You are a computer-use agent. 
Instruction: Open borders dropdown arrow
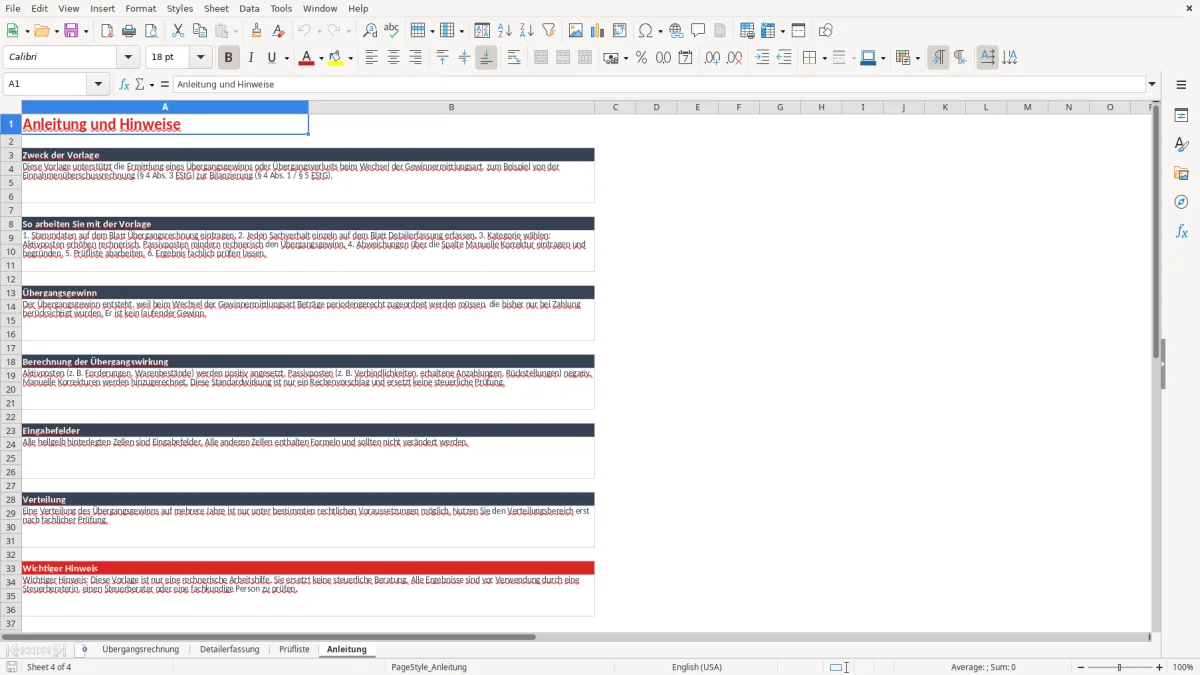[x=824, y=58]
